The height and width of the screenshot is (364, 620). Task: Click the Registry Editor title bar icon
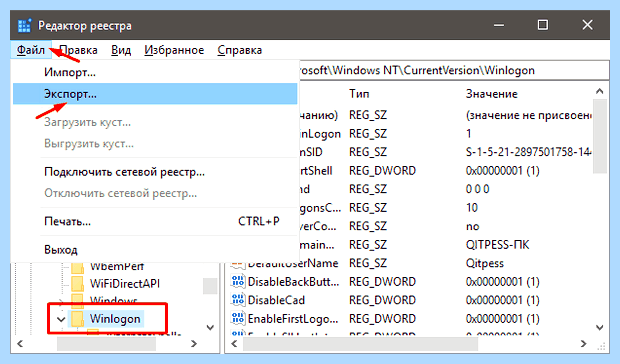point(24,26)
